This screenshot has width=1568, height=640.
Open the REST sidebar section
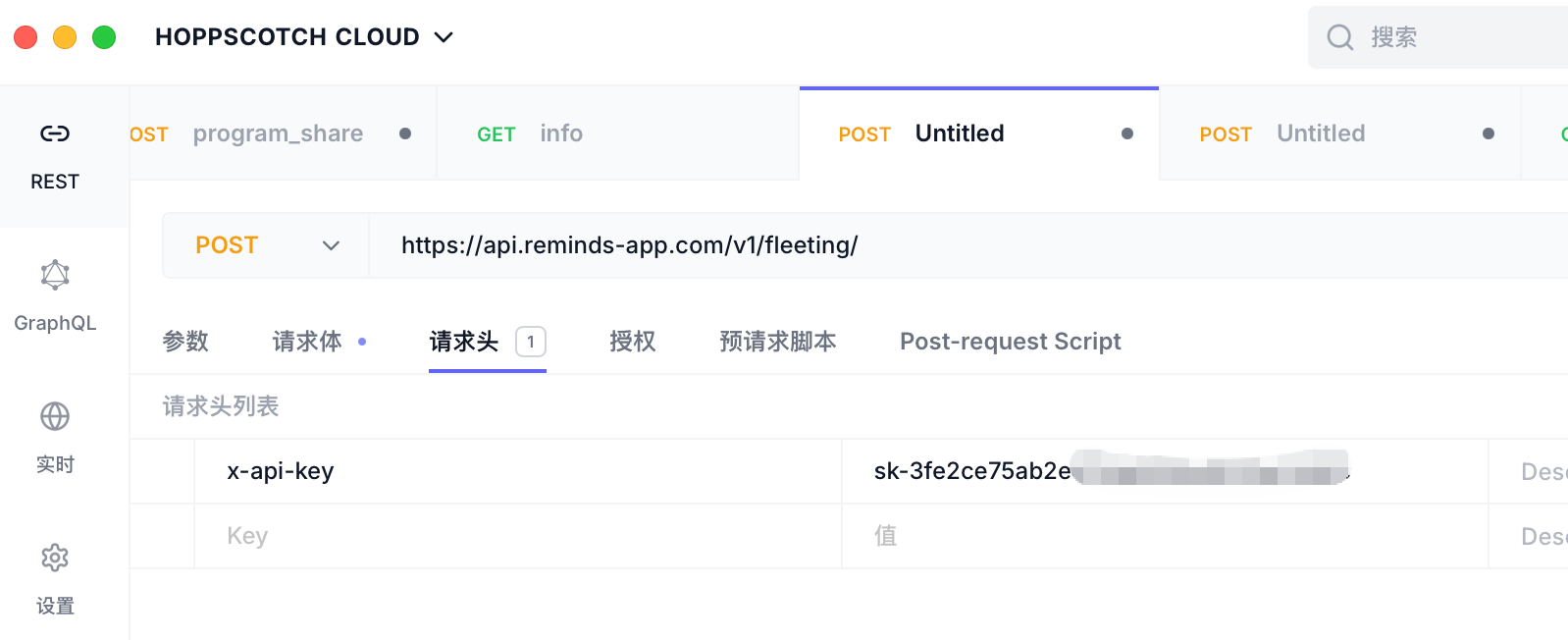click(55, 155)
